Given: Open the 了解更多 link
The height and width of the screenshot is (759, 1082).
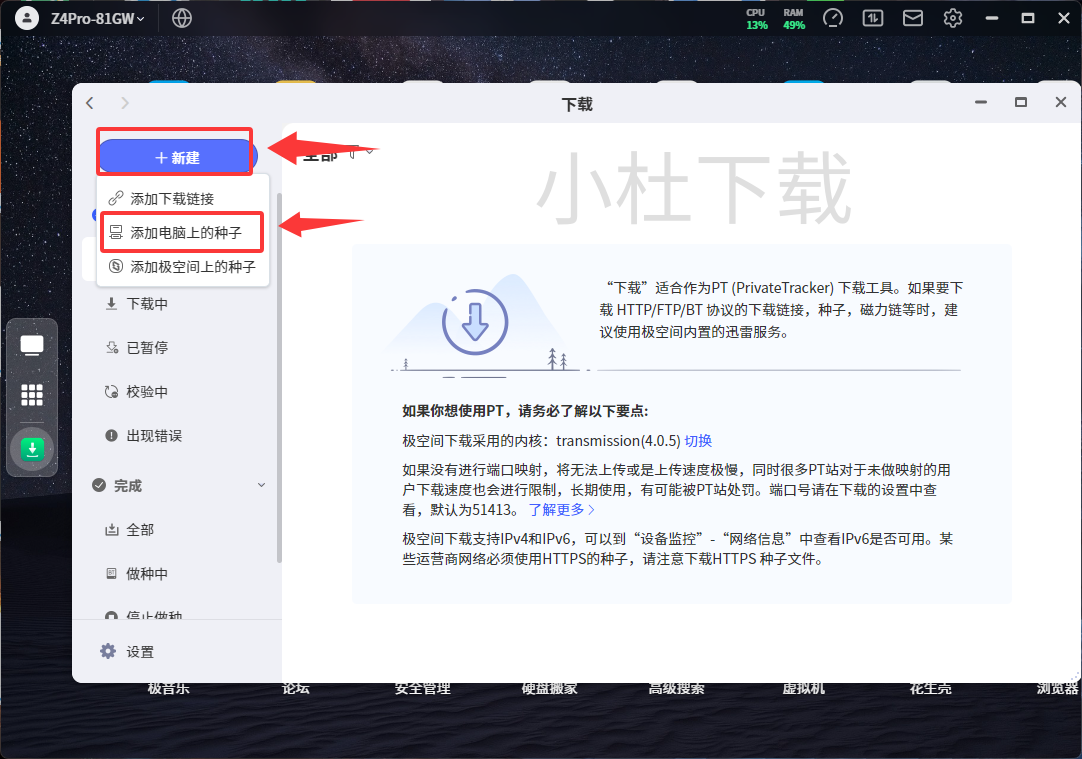Looking at the screenshot, I should [x=562, y=509].
